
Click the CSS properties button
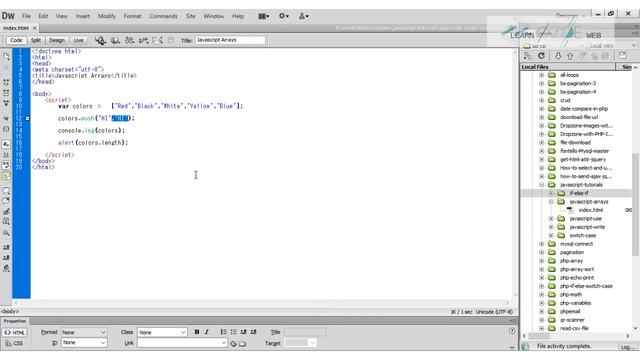[x=15, y=343]
